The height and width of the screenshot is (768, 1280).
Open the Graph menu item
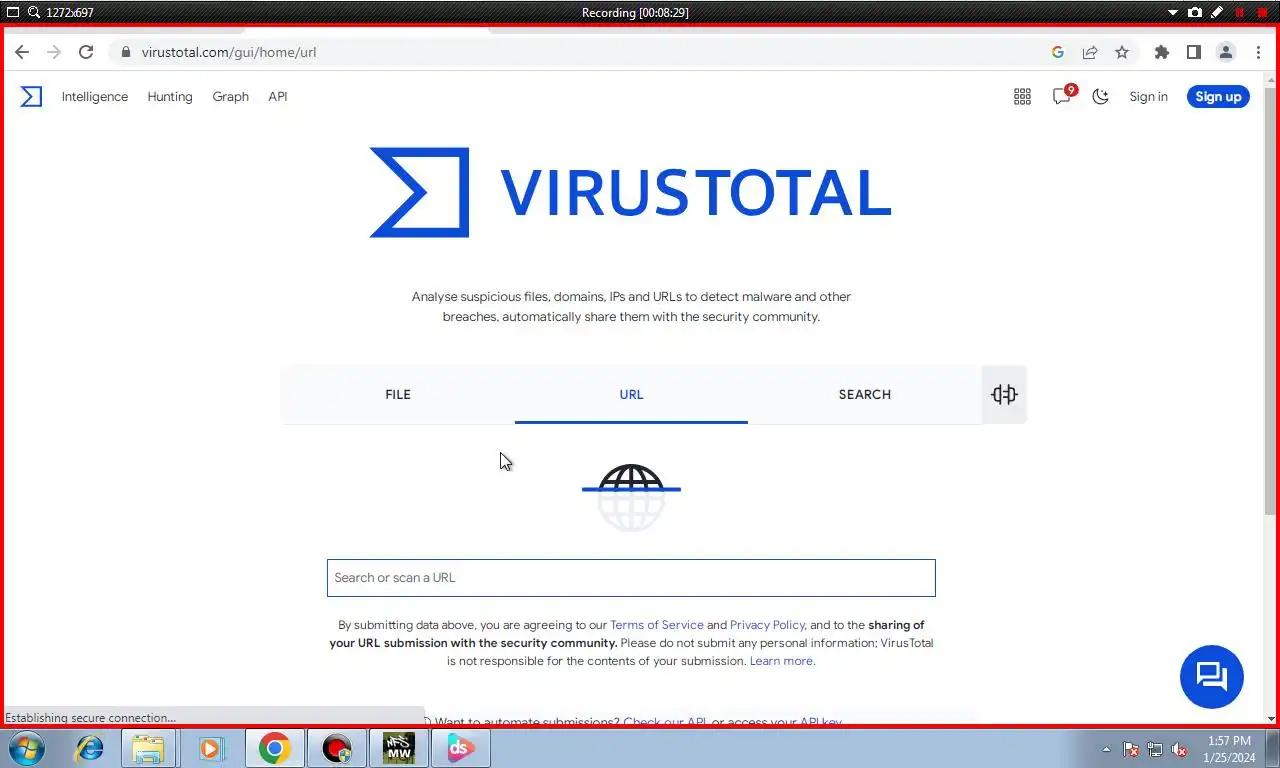click(230, 97)
